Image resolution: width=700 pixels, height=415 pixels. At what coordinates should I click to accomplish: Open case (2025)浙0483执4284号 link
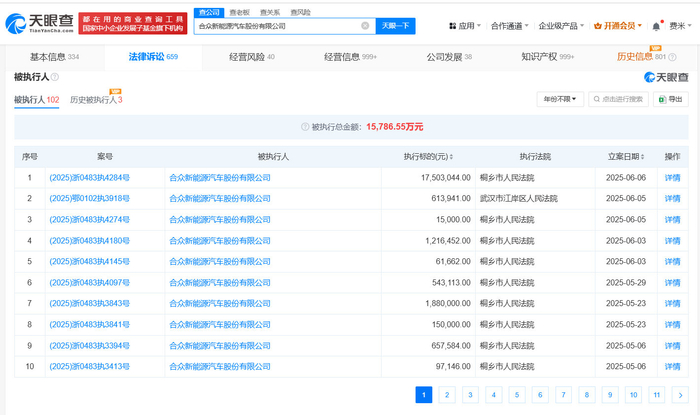tap(90, 178)
